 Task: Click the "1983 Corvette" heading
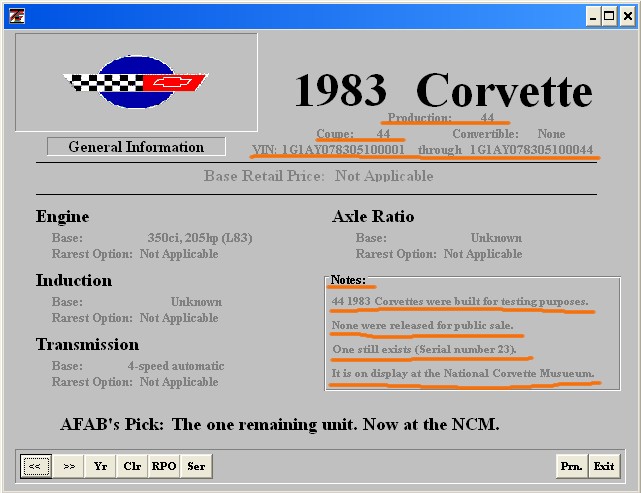pos(443,90)
